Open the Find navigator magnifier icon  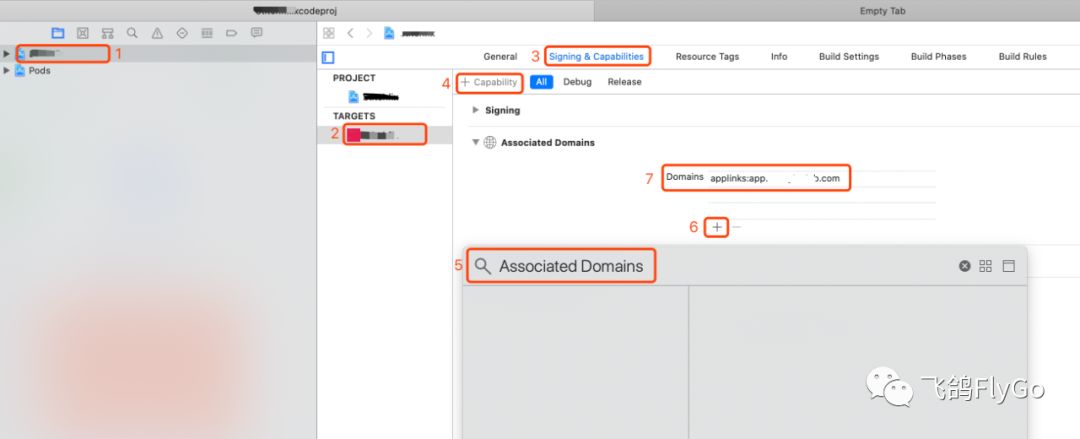(132, 33)
